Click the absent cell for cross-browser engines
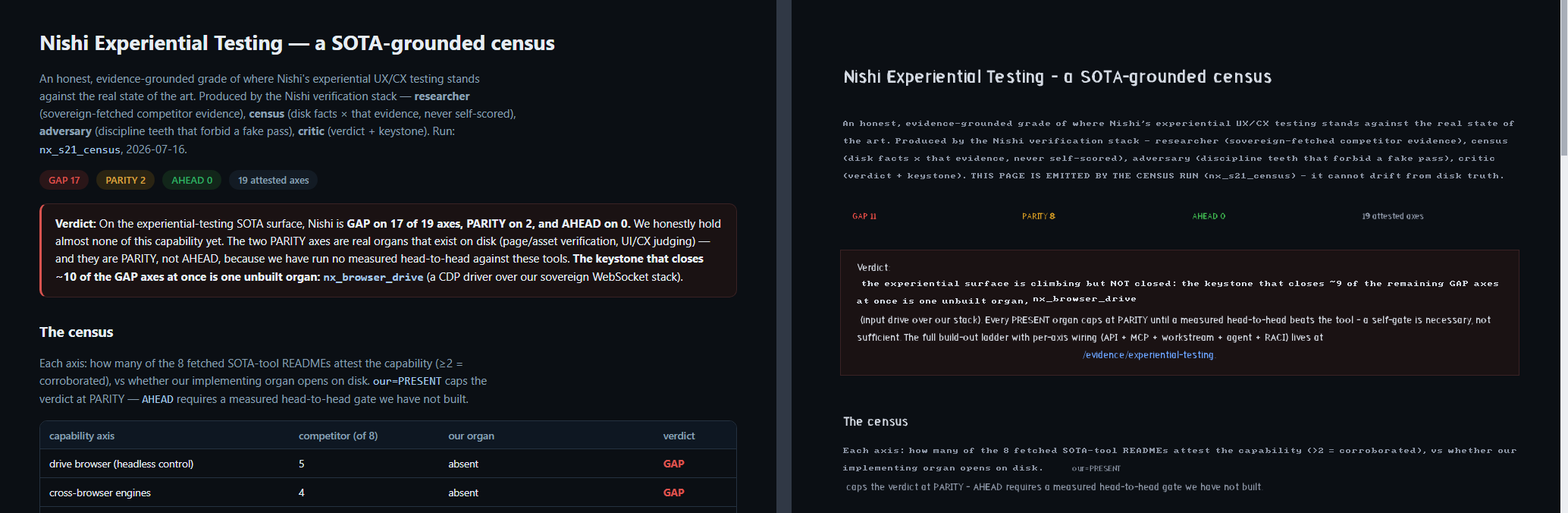Screen dimensions: 1568x513 (x=463, y=493)
